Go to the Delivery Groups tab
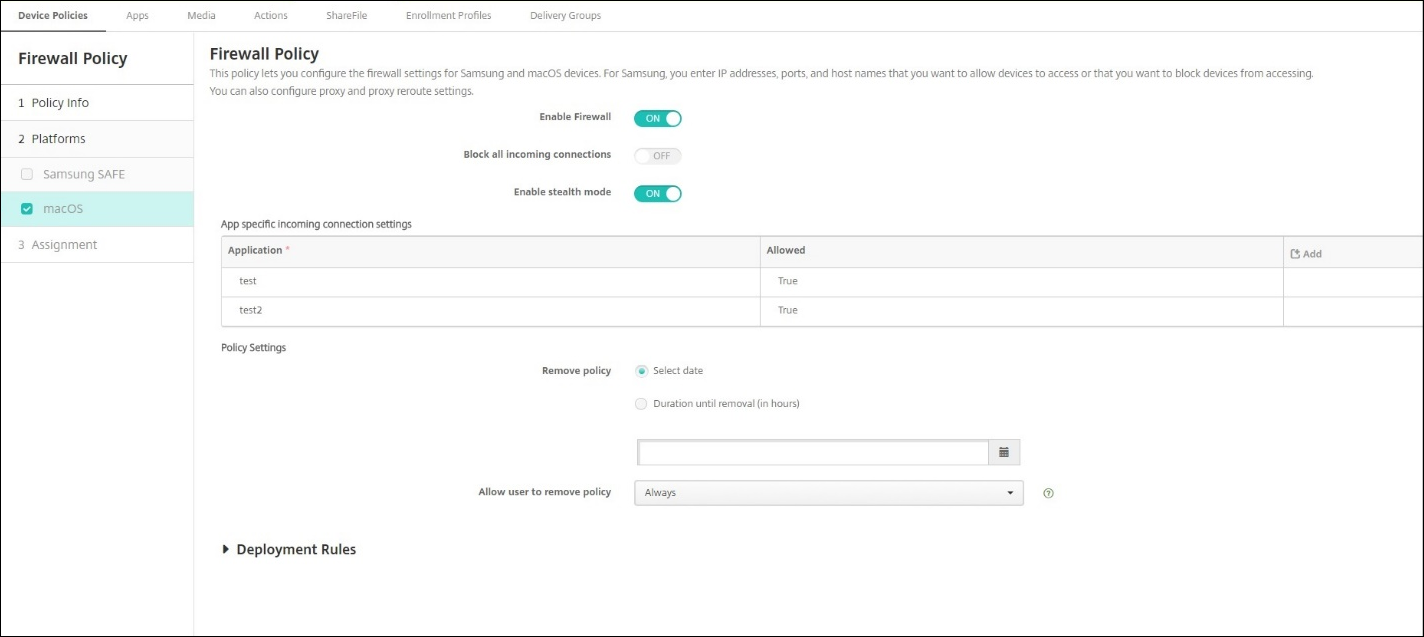This screenshot has width=1424, height=637. [x=565, y=16]
